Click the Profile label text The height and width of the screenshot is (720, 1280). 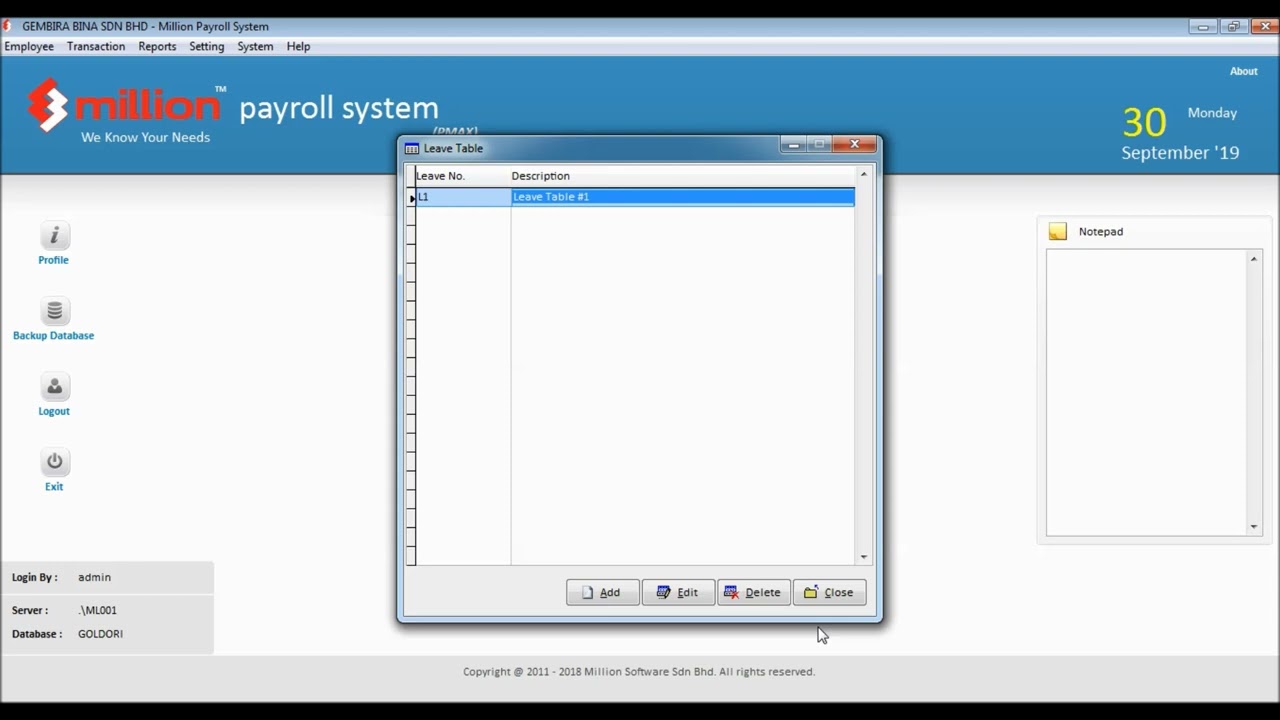[x=54, y=260]
